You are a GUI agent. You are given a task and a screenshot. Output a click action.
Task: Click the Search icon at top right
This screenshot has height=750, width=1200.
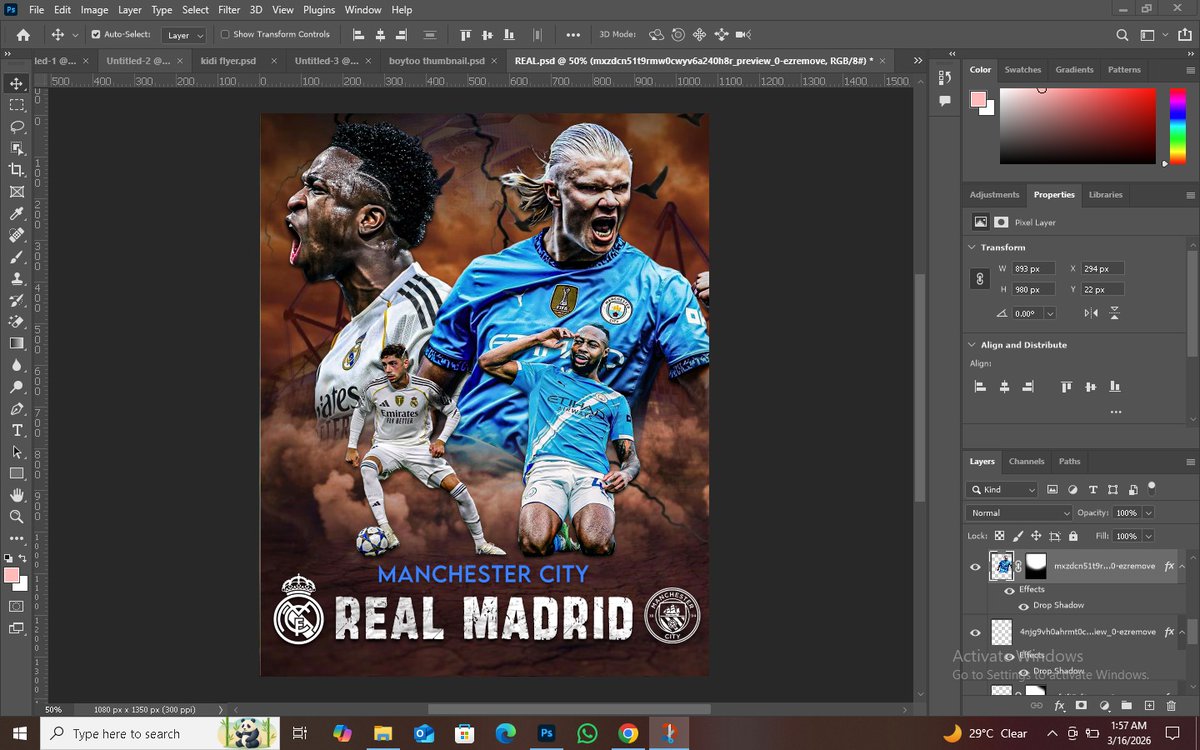click(1123, 34)
